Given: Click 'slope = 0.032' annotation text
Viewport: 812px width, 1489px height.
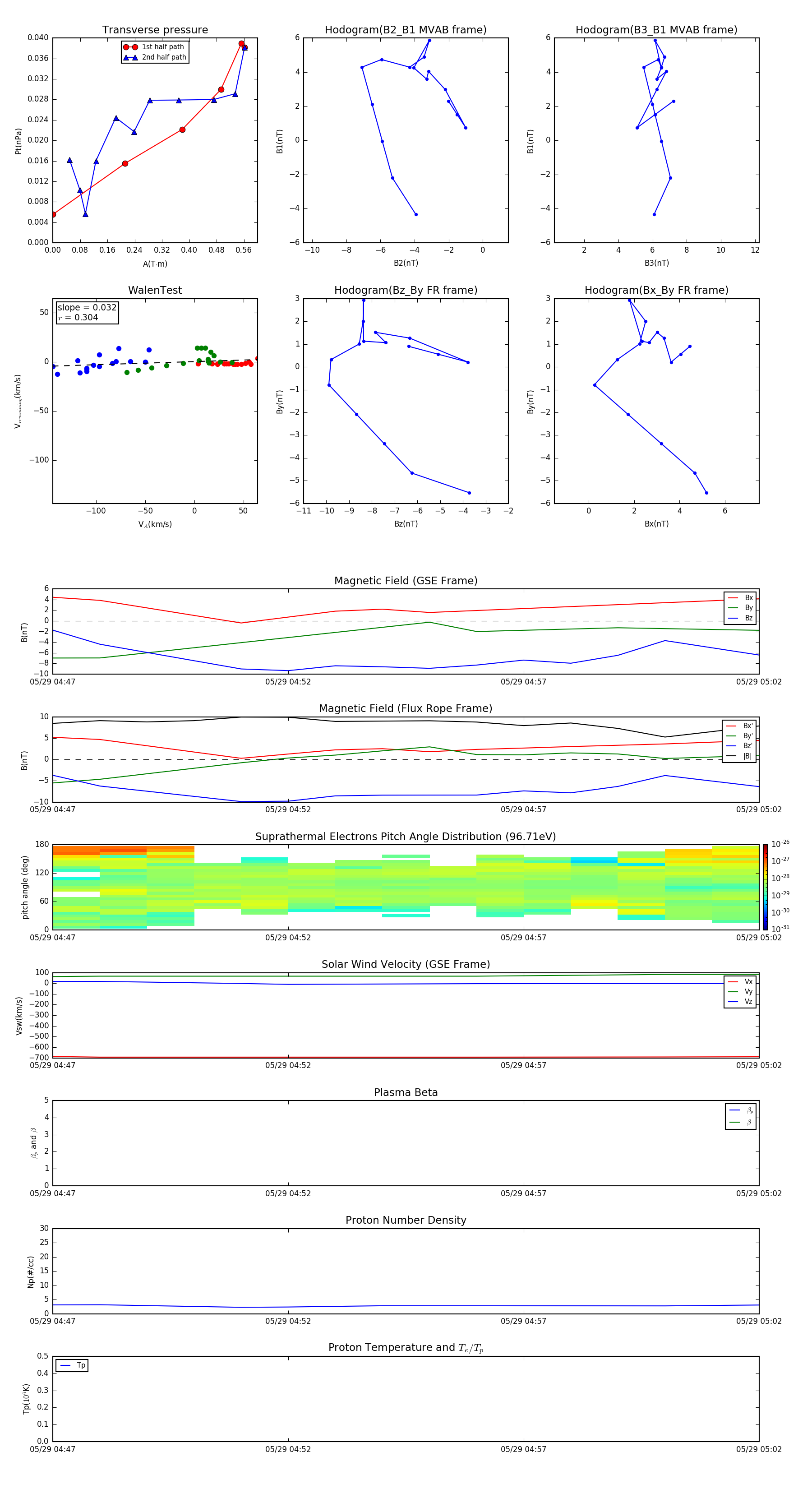Looking at the screenshot, I should (87, 308).
